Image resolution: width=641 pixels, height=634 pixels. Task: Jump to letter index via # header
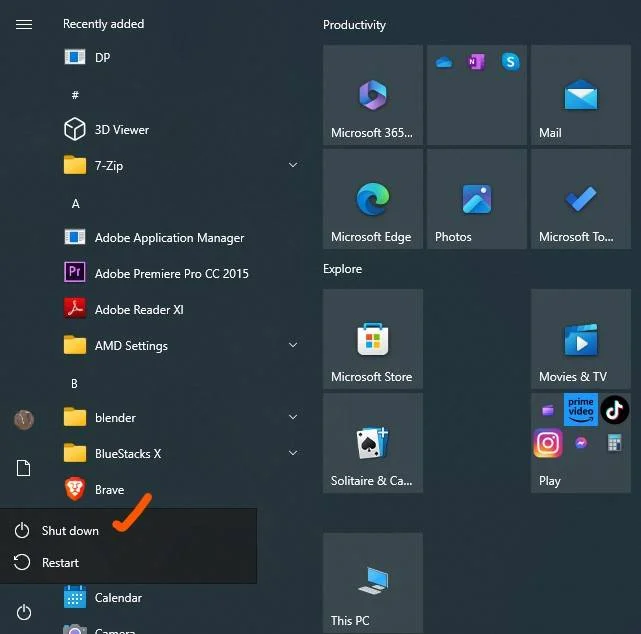[75, 95]
